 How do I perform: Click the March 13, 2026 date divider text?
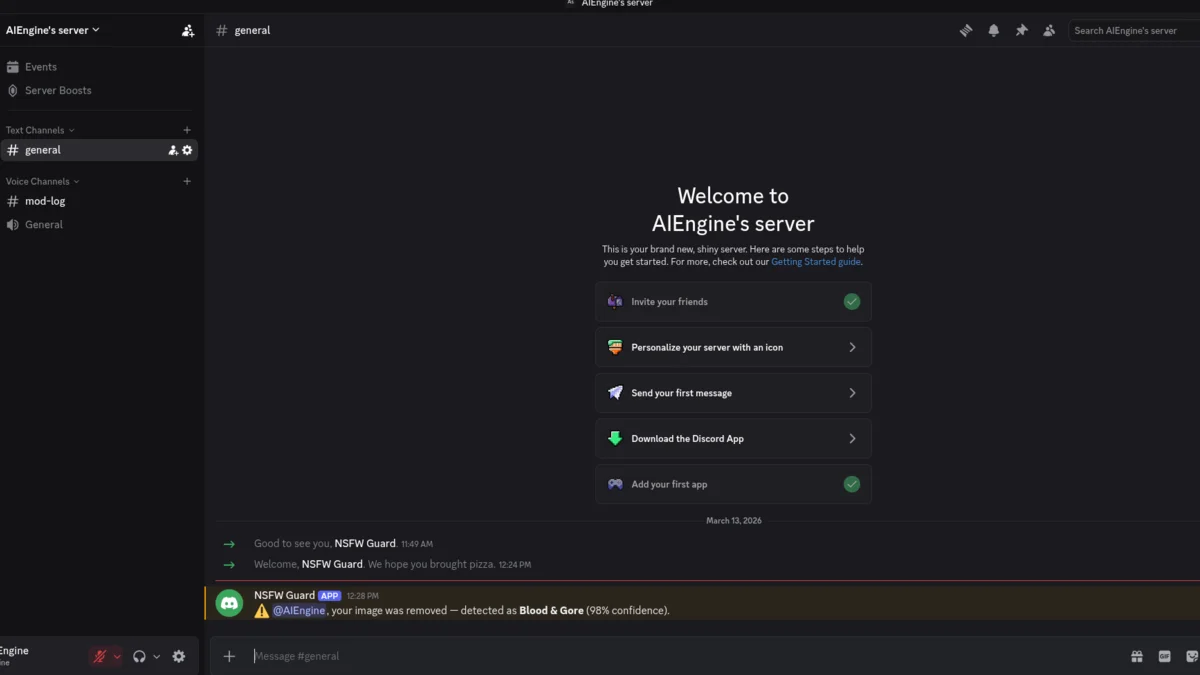point(733,521)
